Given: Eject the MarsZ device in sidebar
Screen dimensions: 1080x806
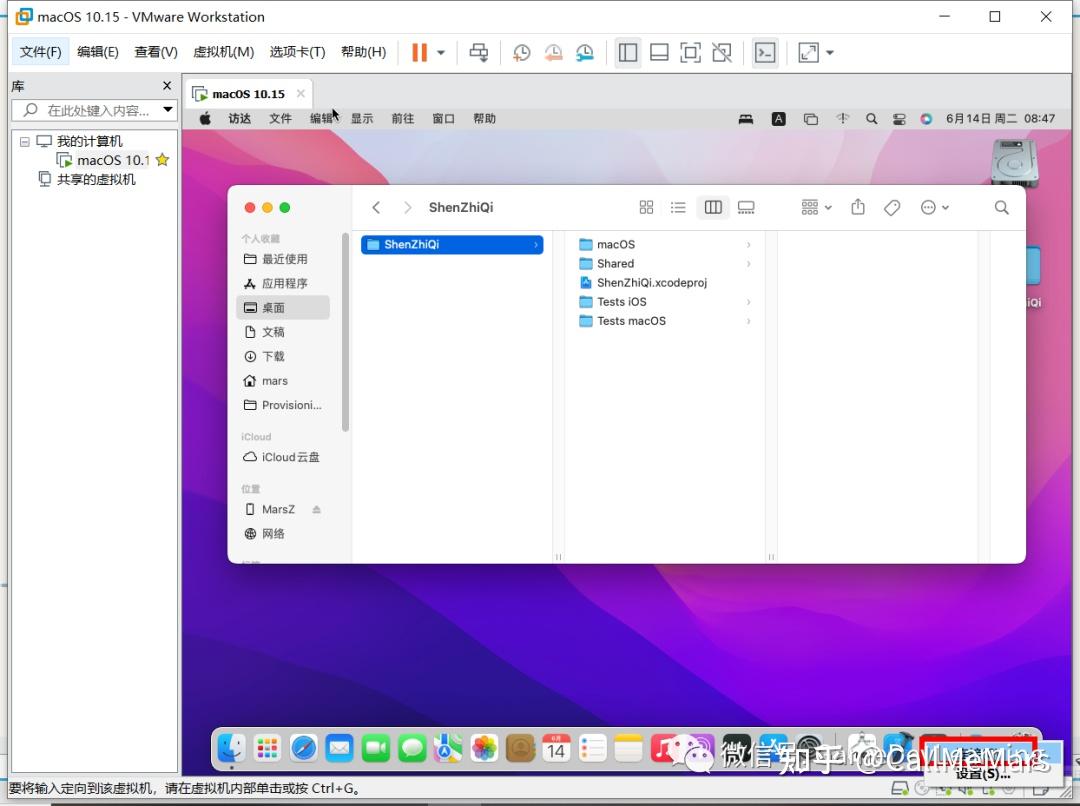Looking at the screenshot, I should (x=316, y=510).
